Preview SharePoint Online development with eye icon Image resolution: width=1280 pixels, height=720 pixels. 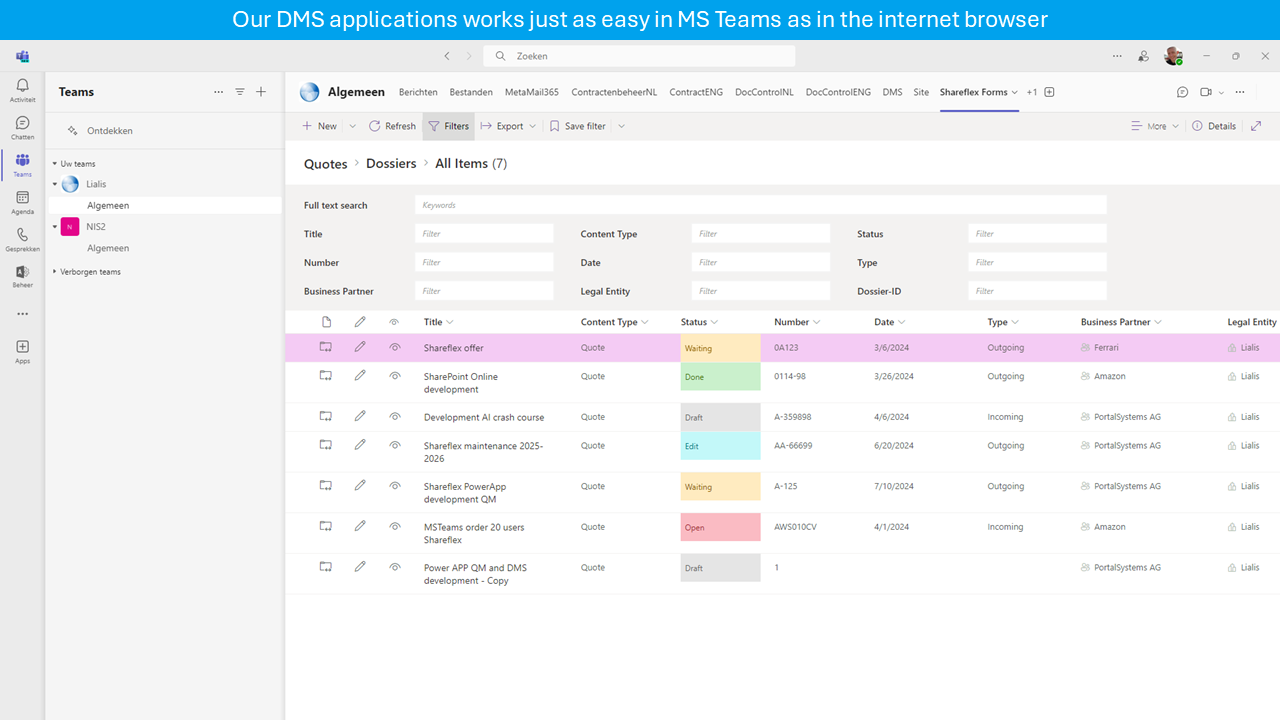(x=395, y=376)
